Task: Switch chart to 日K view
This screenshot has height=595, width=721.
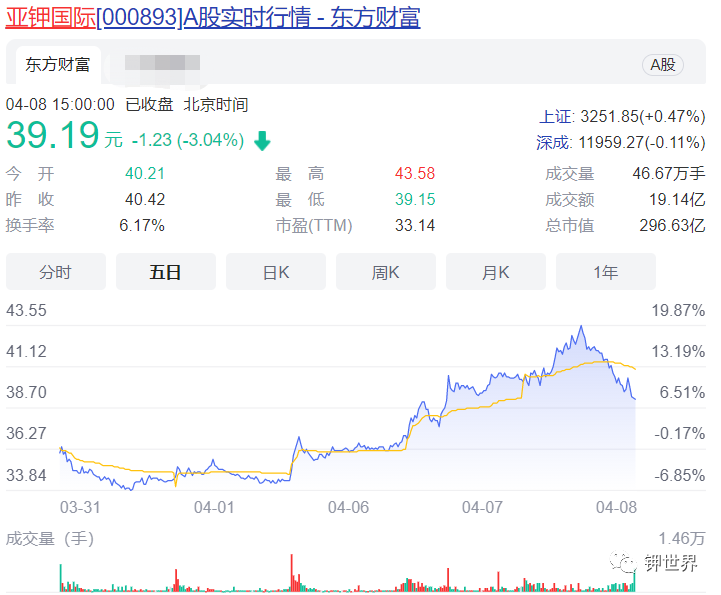Action: 276,272
